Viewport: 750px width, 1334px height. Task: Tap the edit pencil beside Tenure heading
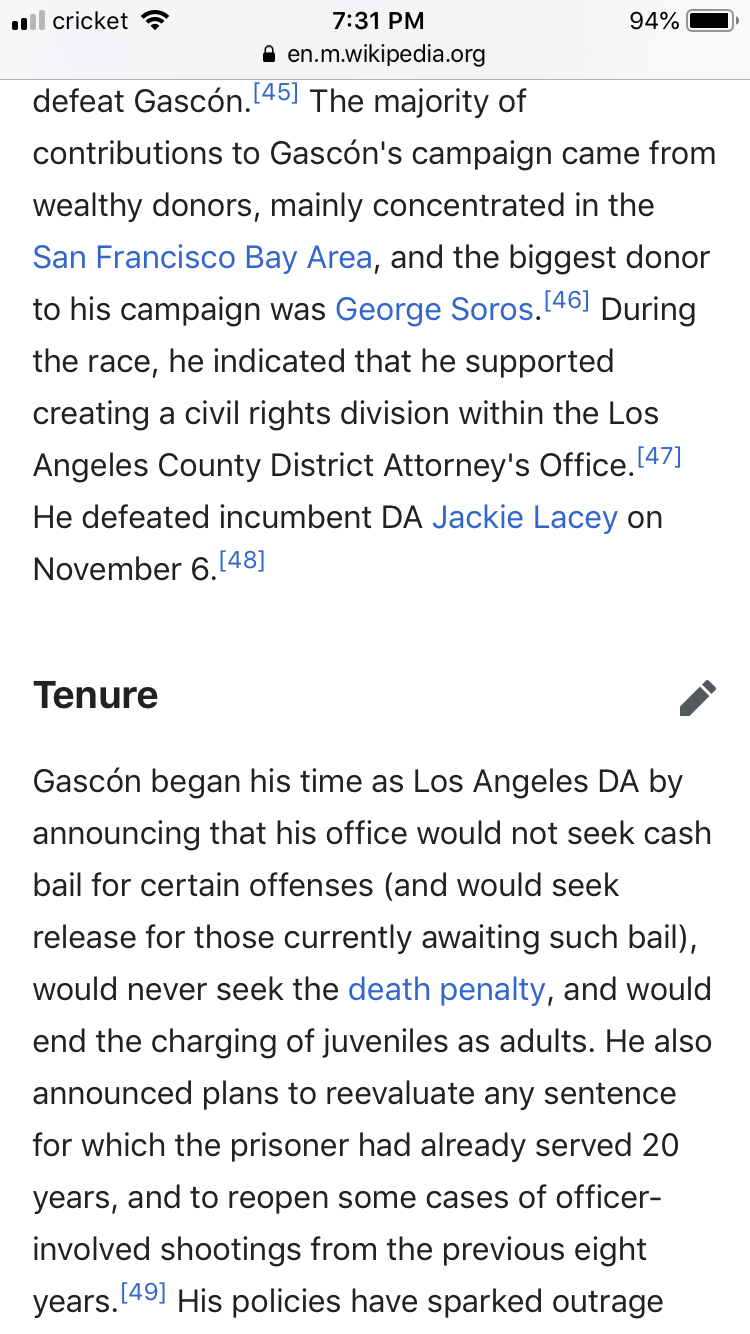point(697,697)
